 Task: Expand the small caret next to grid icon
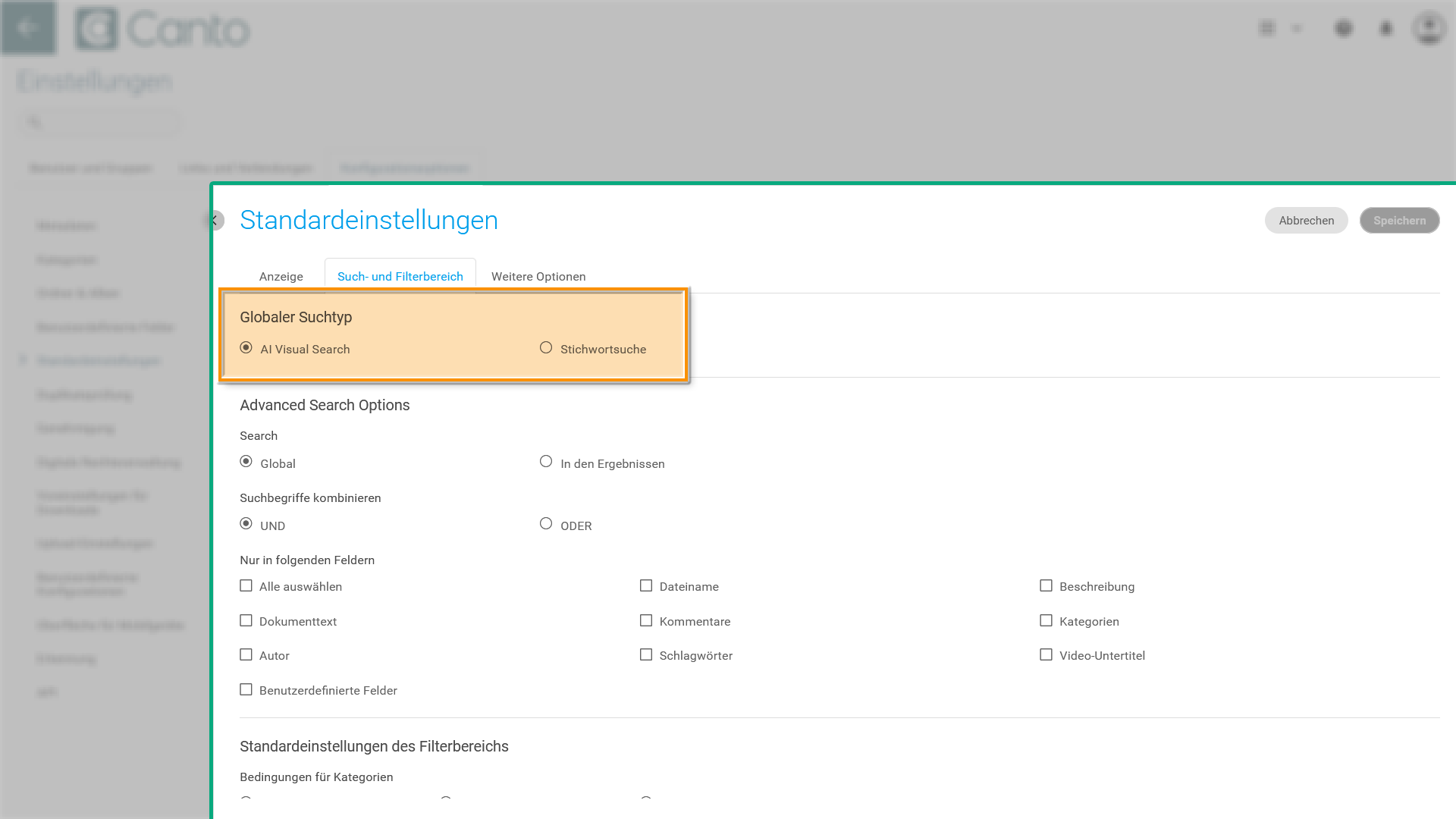point(1297,29)
